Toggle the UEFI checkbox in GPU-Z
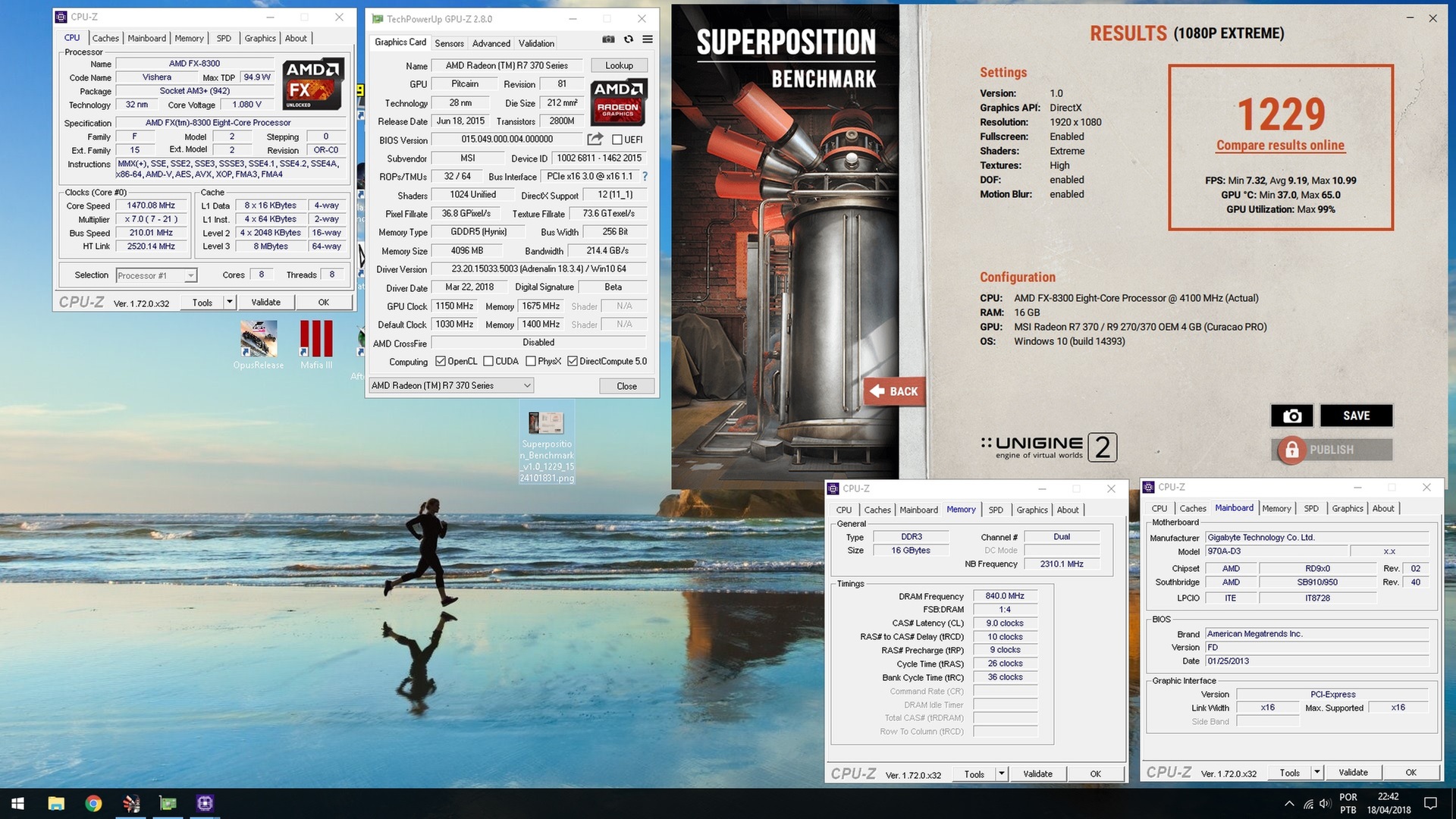This screenshot has height=819, width=1456. pos(617,140)
